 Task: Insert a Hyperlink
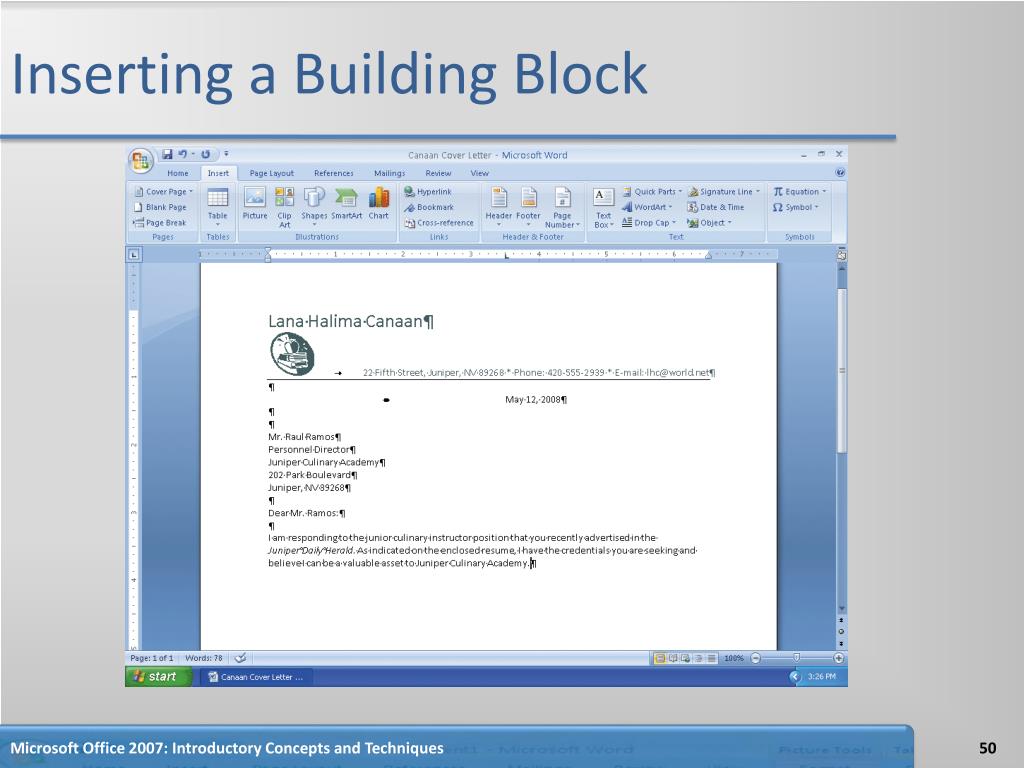click(x=428, y=191)
